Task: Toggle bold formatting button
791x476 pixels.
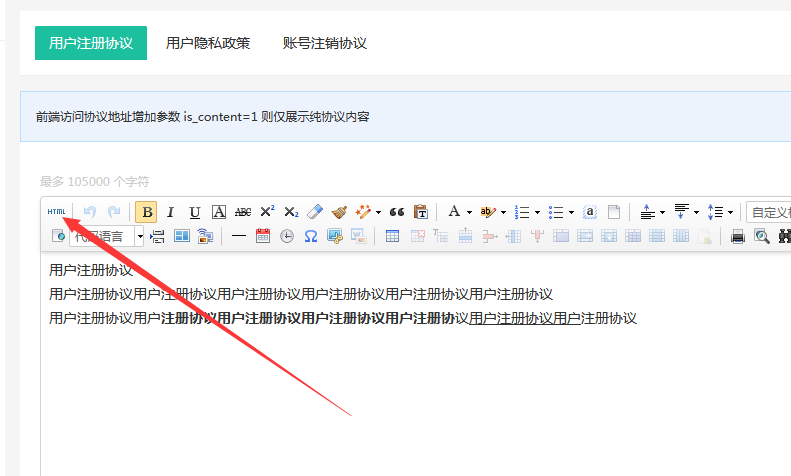Action: tap(146, 212)
